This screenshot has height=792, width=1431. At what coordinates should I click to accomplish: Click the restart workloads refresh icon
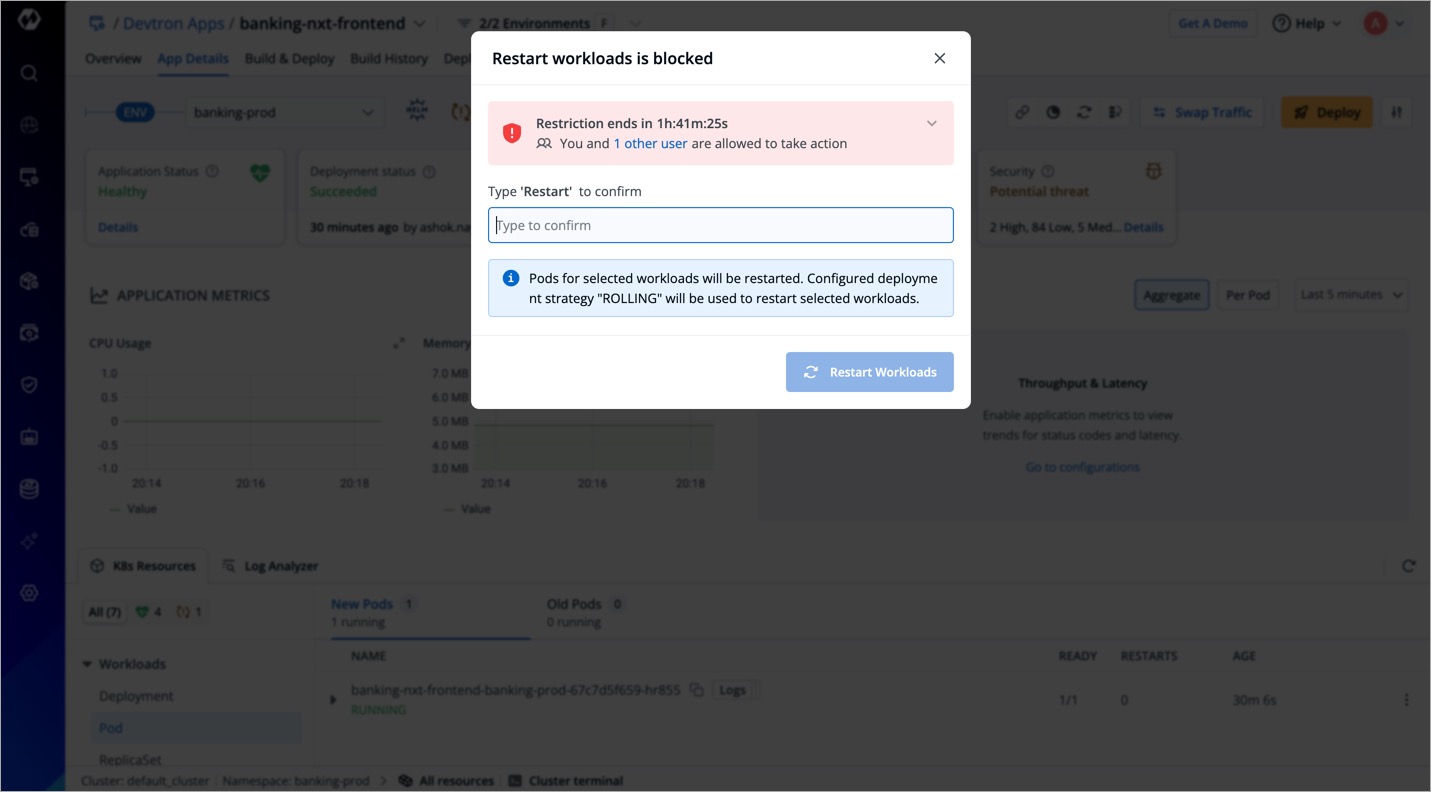click(x=1084, y=113)
